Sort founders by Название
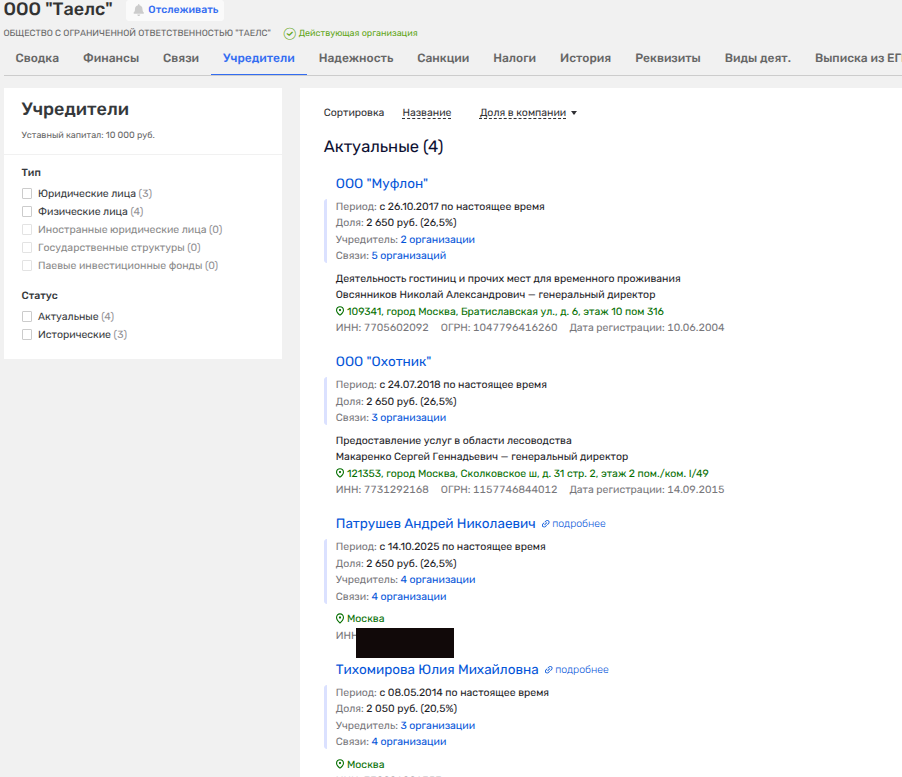This screenshot has width=902, height=777. [x=426, y=113]
